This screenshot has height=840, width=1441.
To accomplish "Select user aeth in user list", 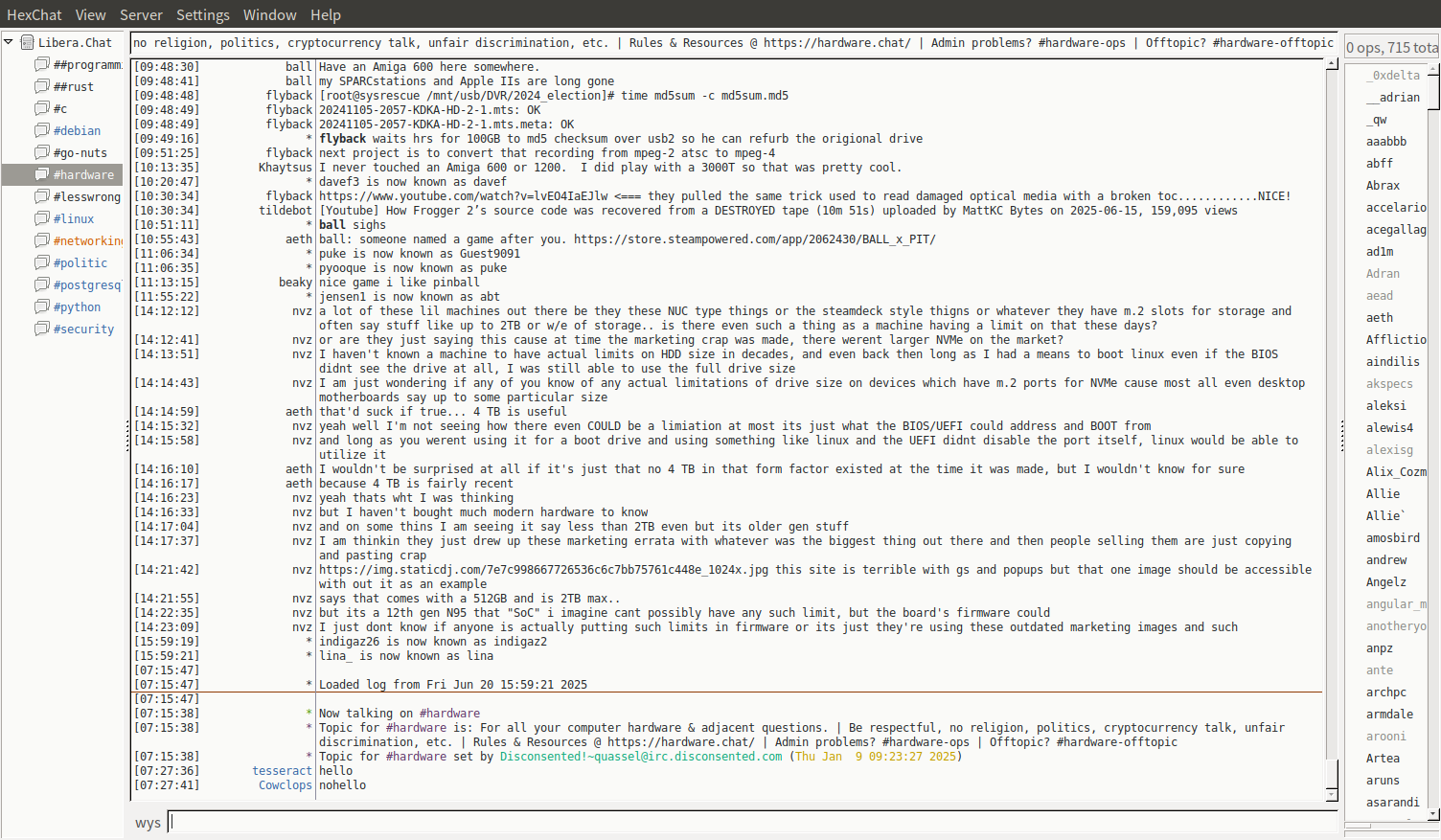I will coord(1380,318).
